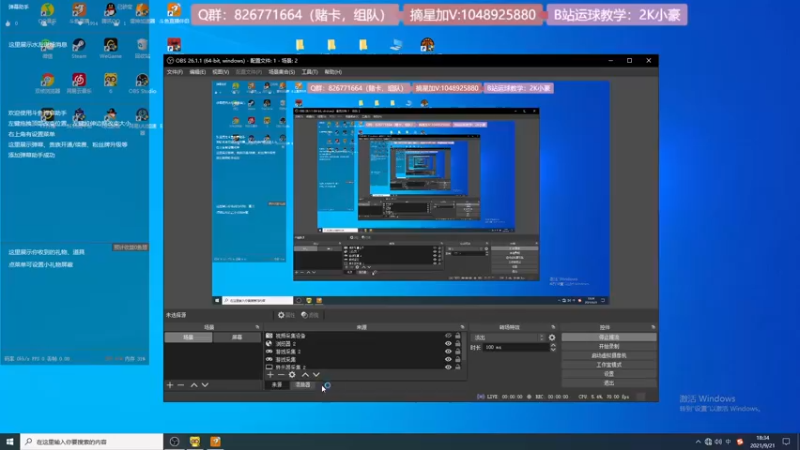
Task: Open OBS icon on taskbar
Action: (174, 441)
